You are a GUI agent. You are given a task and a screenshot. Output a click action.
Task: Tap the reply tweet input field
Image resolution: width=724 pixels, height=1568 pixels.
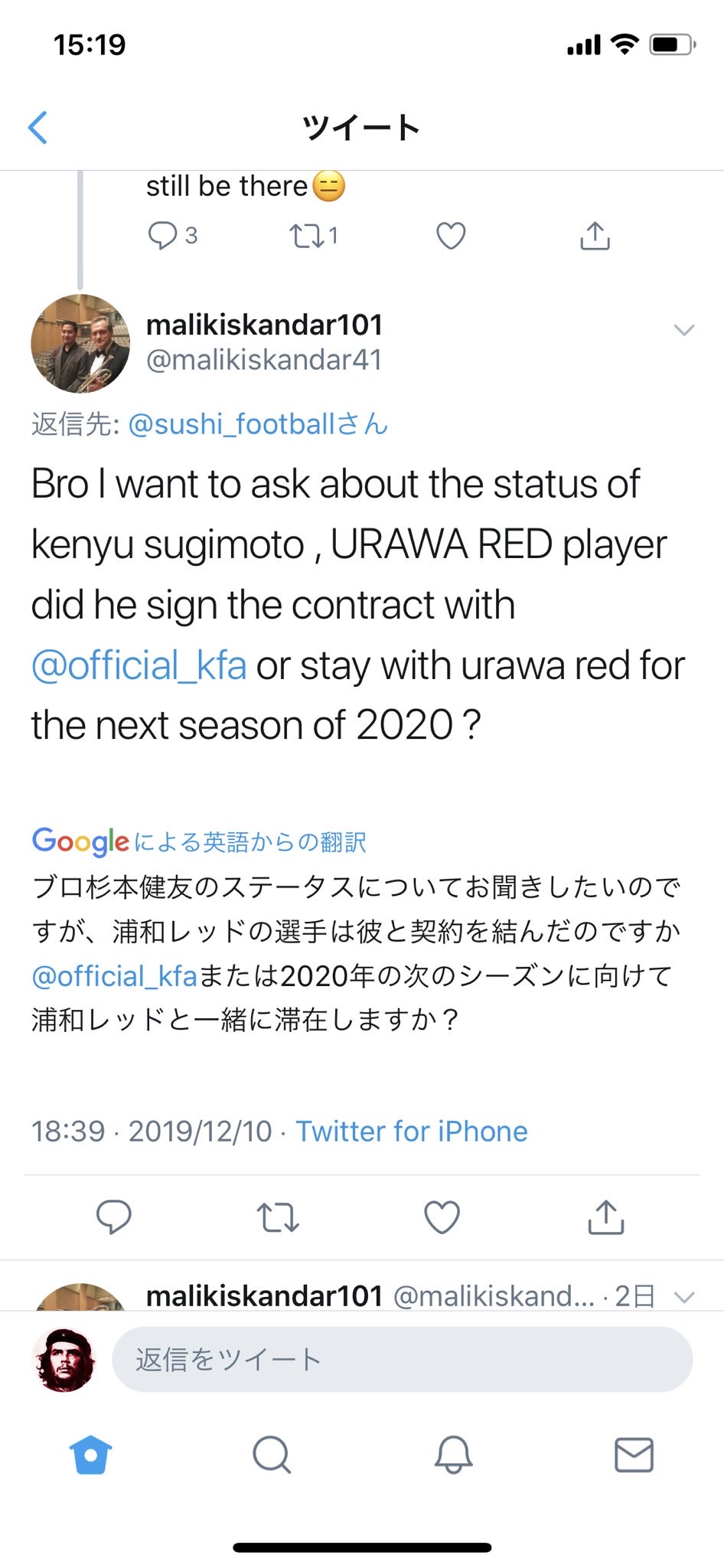coord(402,1360)
